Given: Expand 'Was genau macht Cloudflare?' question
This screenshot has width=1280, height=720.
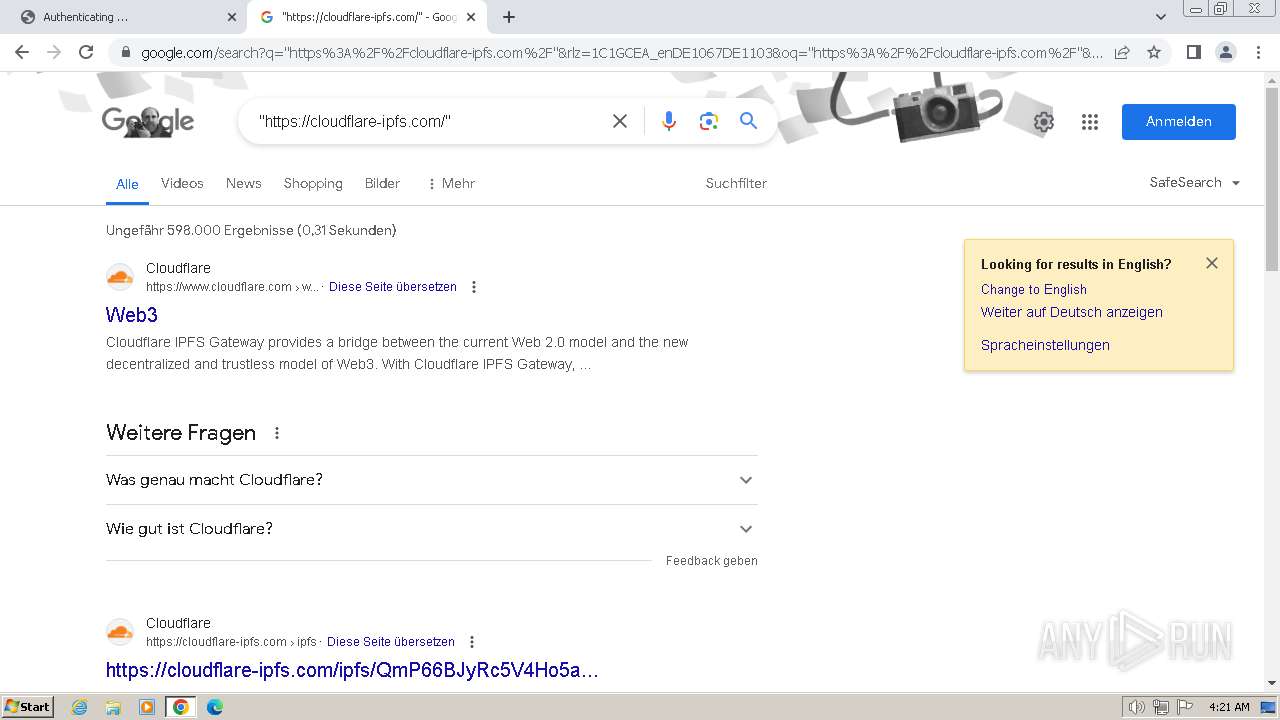Looking at the screenshot, I should click(x=431, y=480).
